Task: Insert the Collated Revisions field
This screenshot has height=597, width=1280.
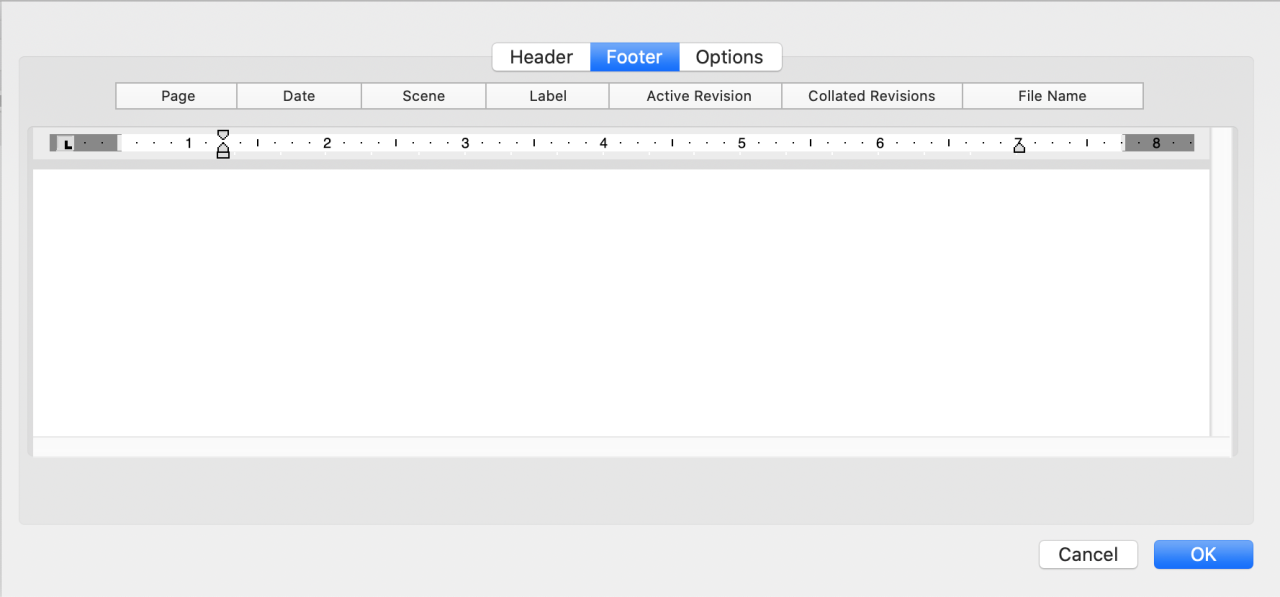Action: click(x=871, y=96)
